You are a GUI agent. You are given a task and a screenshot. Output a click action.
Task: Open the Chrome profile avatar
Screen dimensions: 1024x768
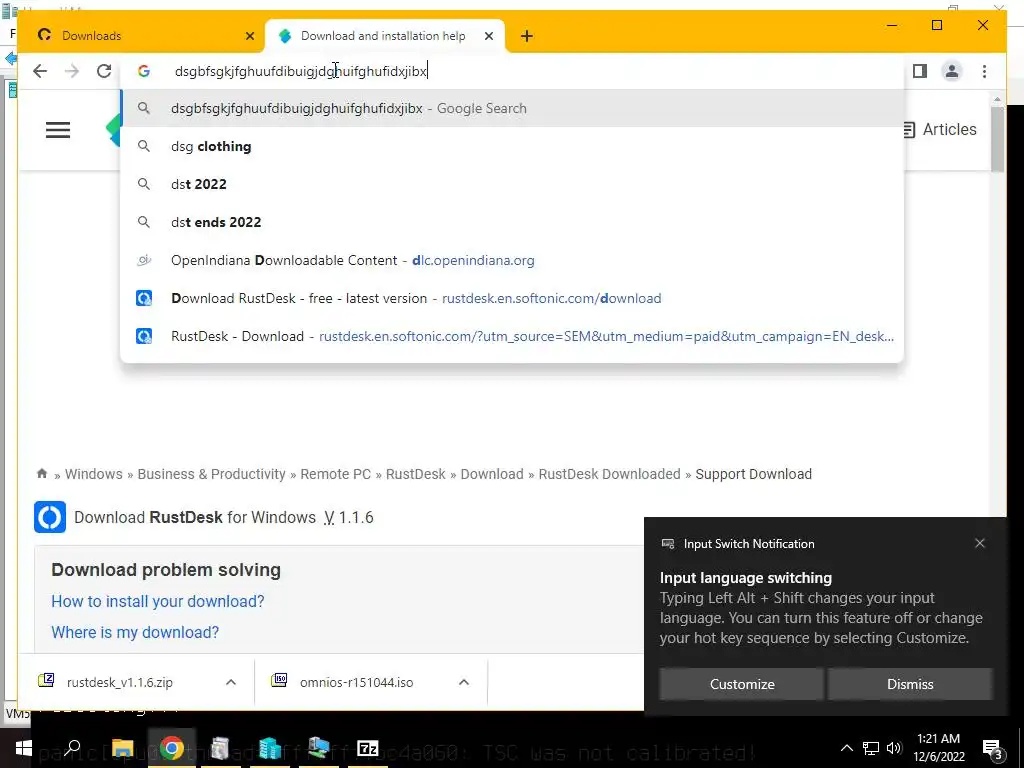(952, 71)
